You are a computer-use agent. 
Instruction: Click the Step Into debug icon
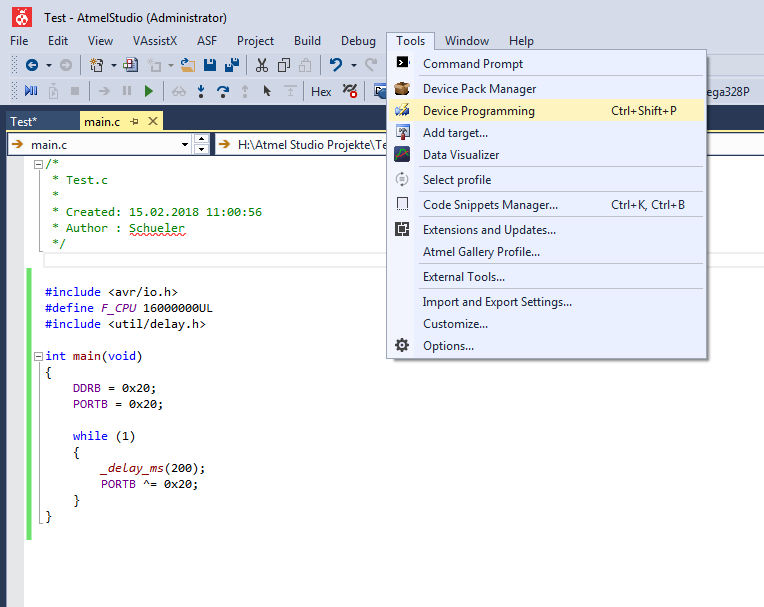point(201,91)
